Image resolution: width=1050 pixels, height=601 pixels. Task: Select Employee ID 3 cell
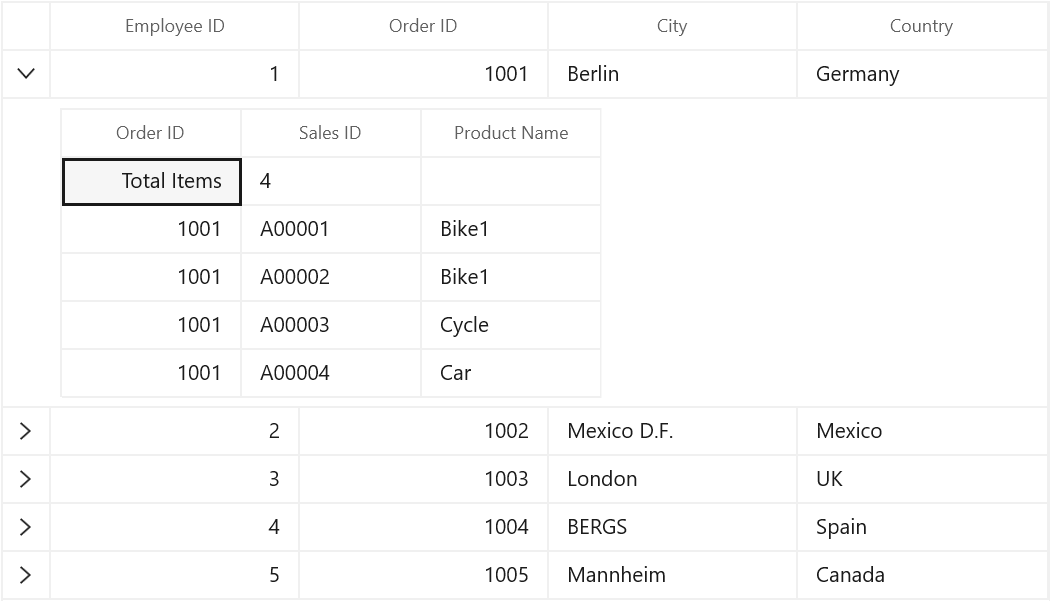click(x=175, y=479)
